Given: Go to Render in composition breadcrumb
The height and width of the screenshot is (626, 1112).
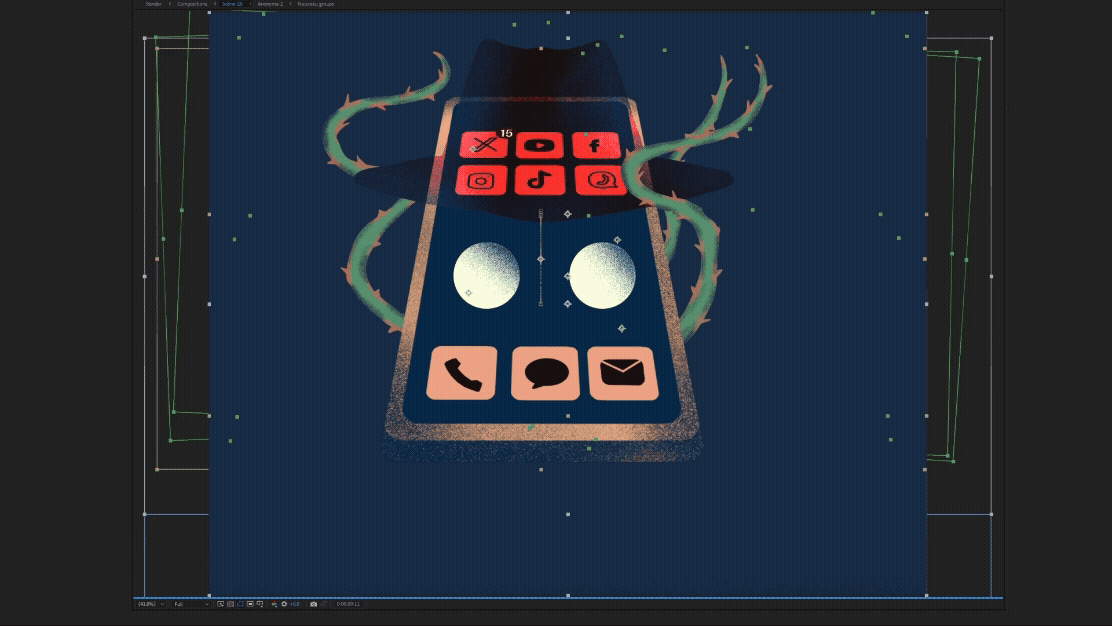Looking at the screenshot, I should [153, 4].
